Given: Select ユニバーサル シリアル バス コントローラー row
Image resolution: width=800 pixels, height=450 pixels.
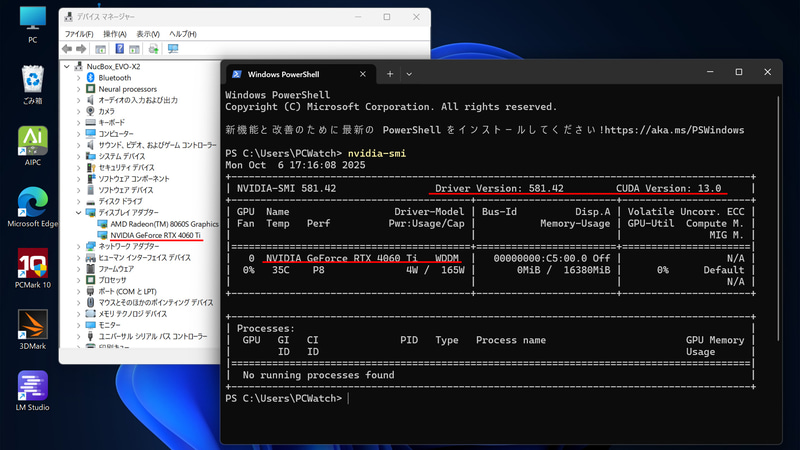Looking at the screenshot, I should tap(153, 336).
